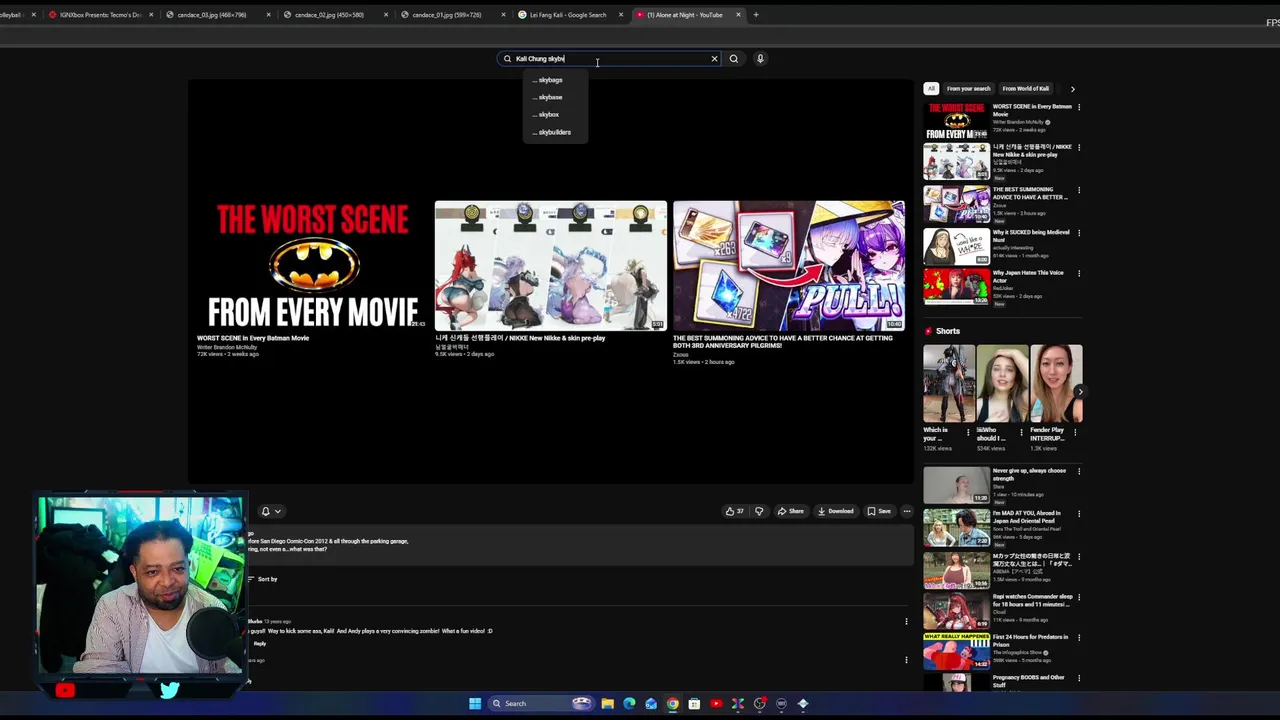Like the video with thumbs up
This screenshot has width=1280, height=720.
tap(734, 511)
